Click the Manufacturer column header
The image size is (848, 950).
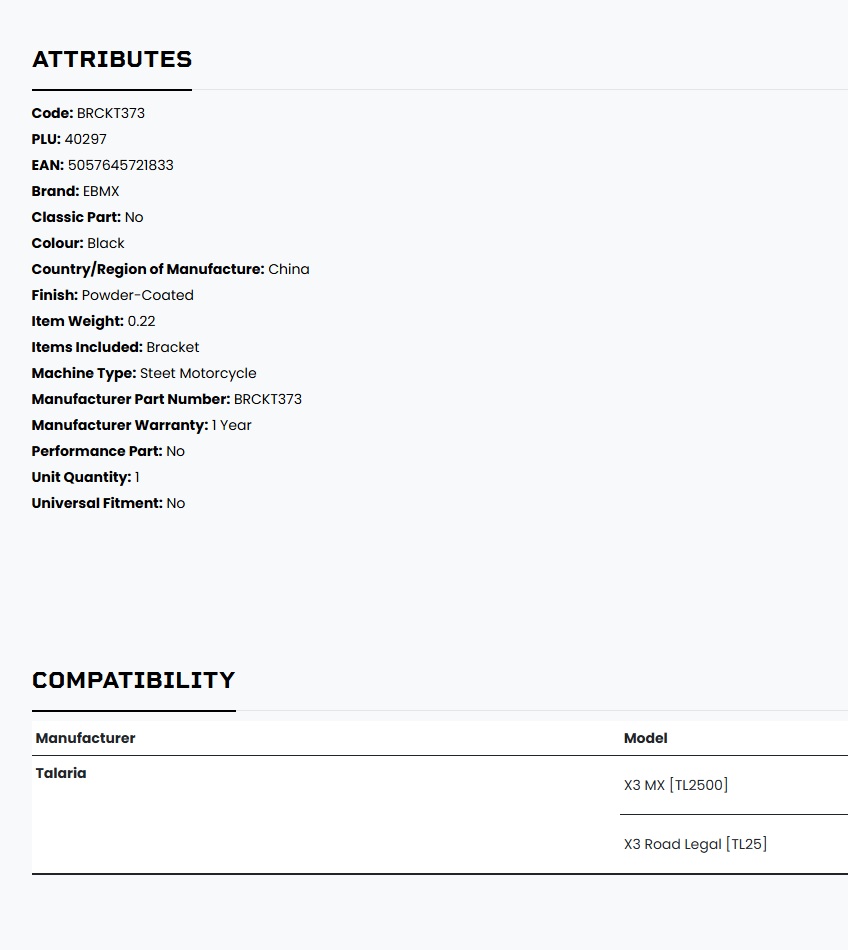(x=85, y=738)
